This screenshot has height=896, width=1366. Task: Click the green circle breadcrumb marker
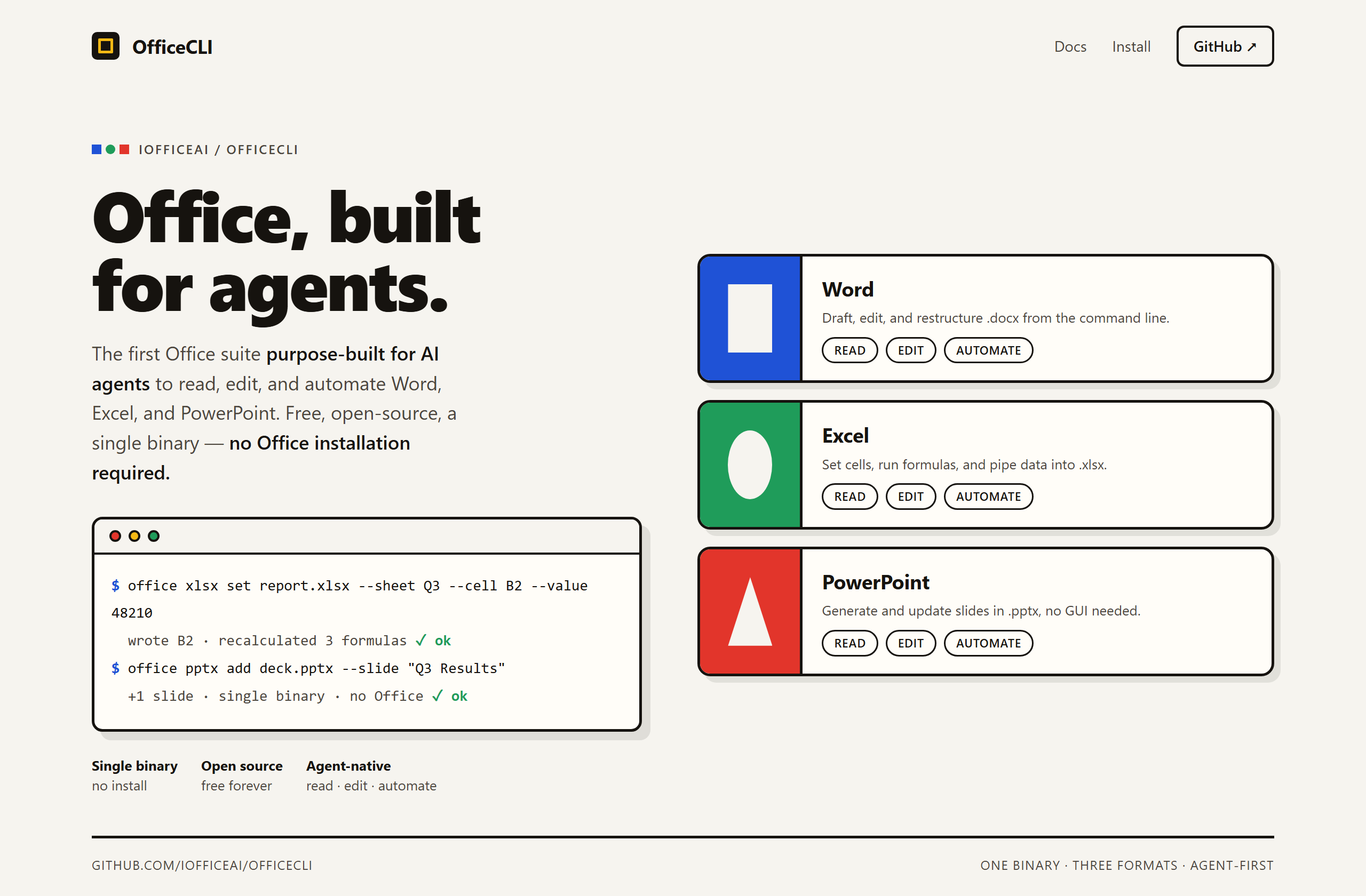pos(110,150)
